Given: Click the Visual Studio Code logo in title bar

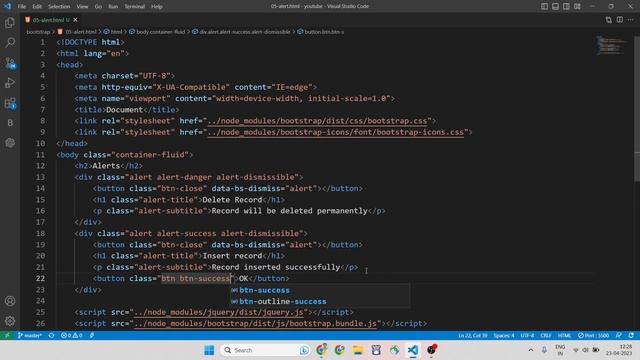Looking at the screenshot, I should click(7, 7).
